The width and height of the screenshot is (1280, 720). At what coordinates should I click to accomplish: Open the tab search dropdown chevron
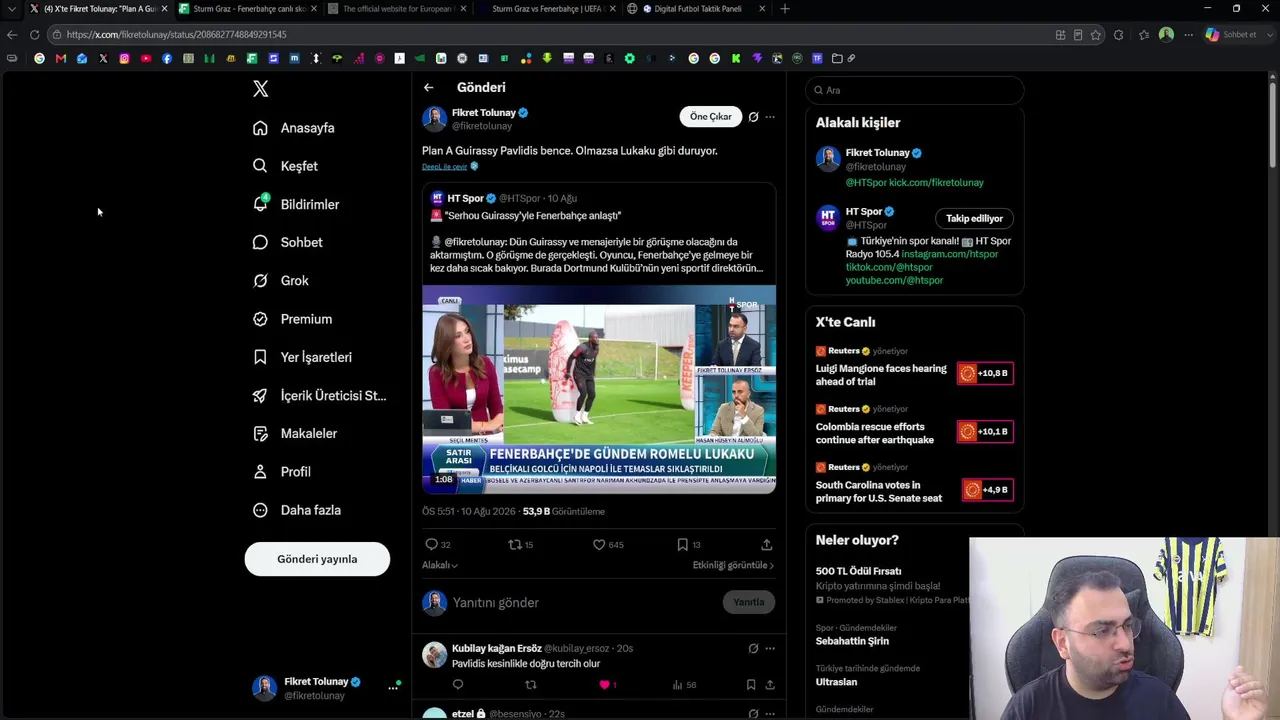coord(11,9)
